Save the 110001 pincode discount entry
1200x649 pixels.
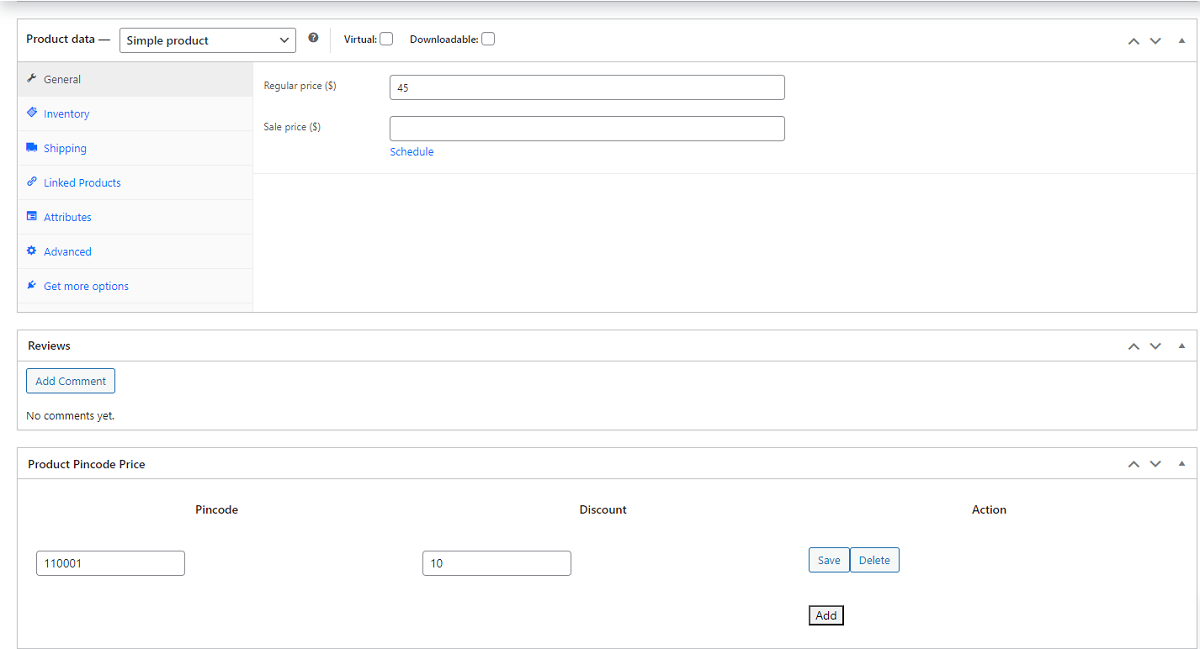(x=828, y=559)
